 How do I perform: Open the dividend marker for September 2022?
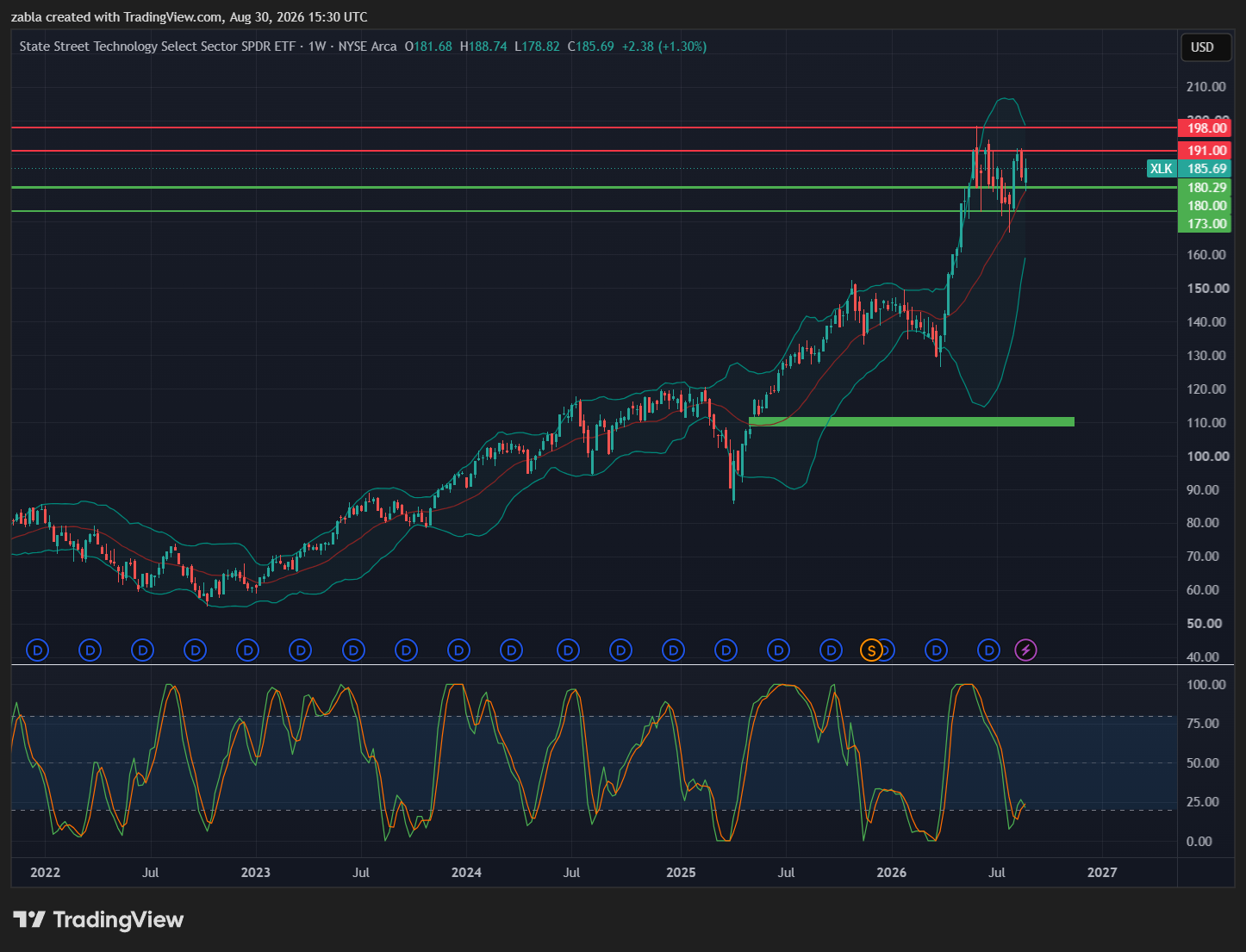click(x=196, y=650)
